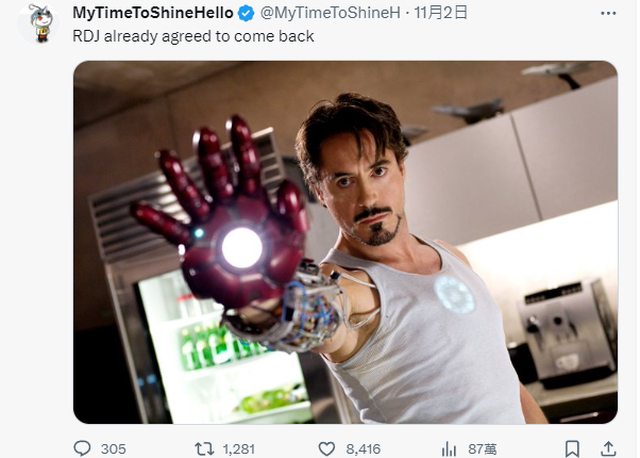Screen dimensions: 640x458
Task: Open the attached tweet photo
Action: pyautogui.click(x=345, y=242)
